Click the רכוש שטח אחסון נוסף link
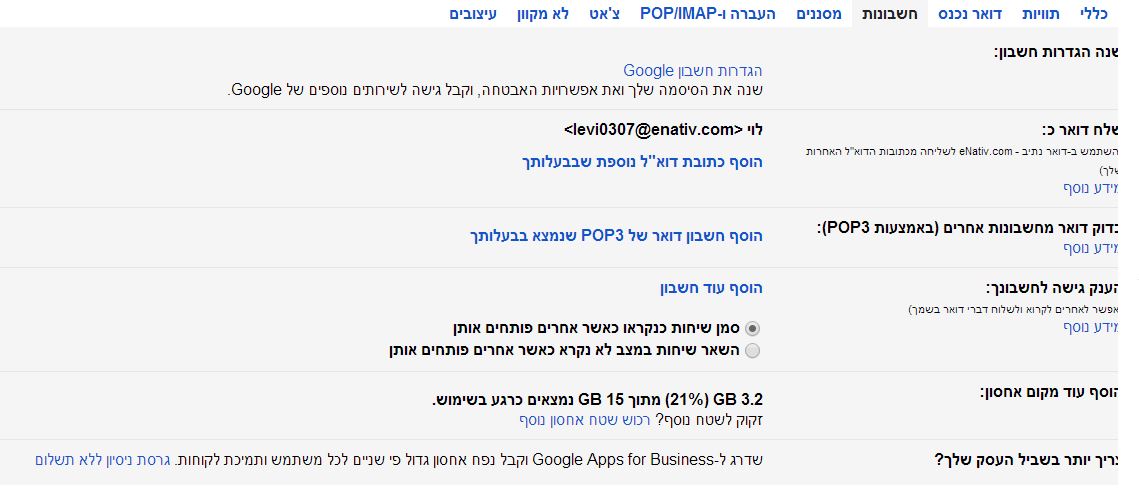The width and height of the screenshot is (1139, 492). click(x=587, y=419)
